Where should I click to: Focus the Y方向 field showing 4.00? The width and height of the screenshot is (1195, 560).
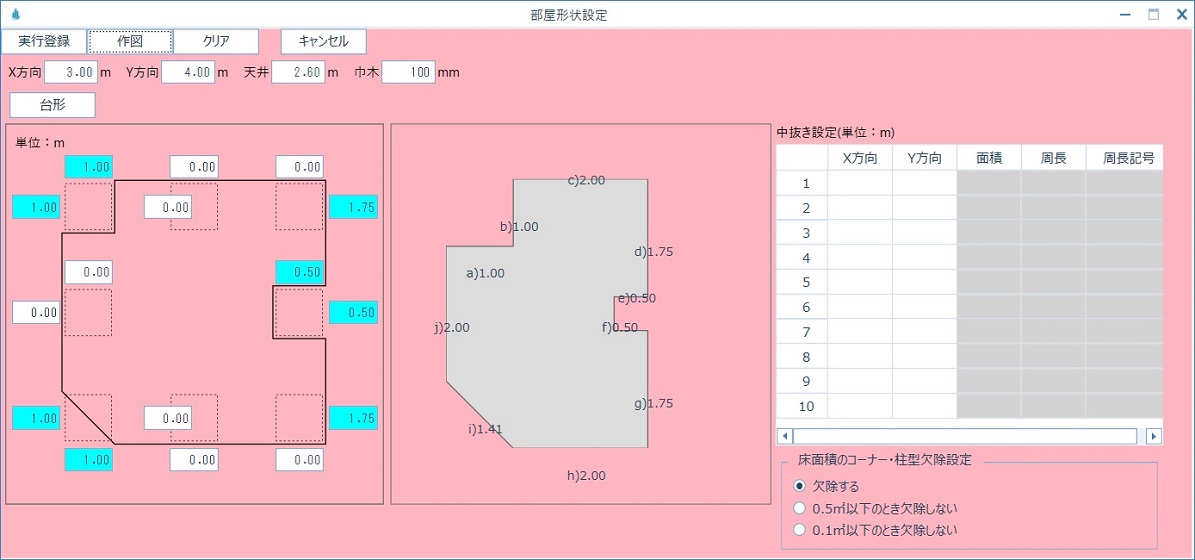coord(189,73)
